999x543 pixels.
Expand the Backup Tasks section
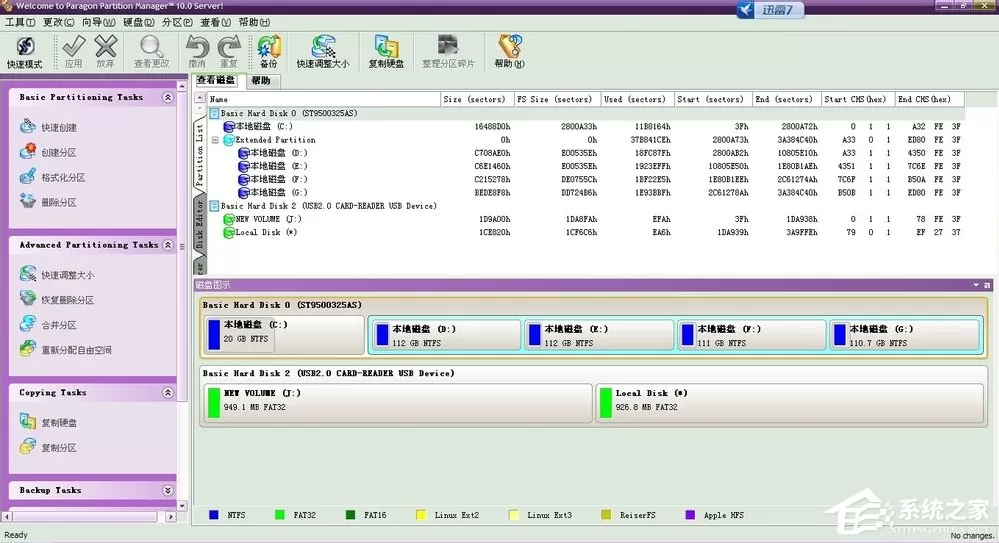point(168,490)
